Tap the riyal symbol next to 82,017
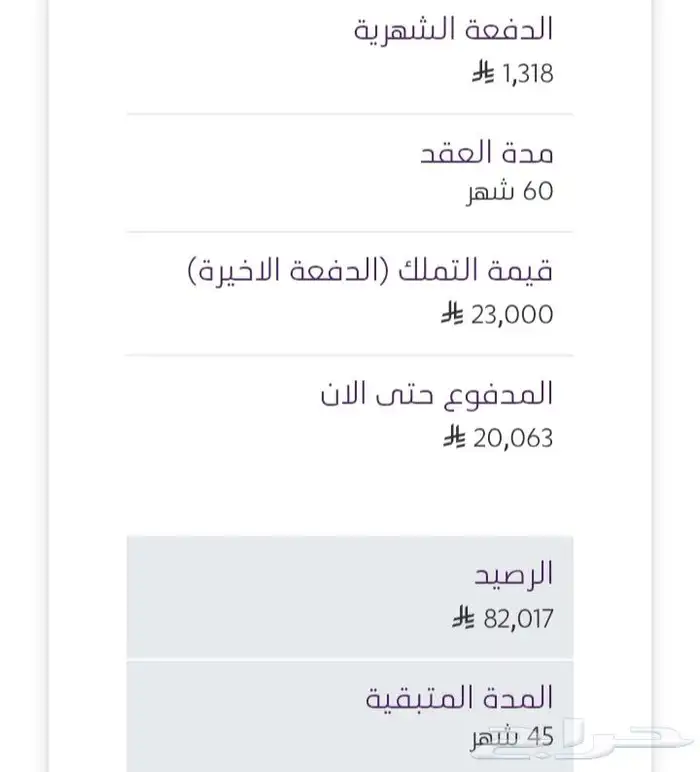The width and height of the screenshot is (700, 772). pyautogui.click(x=462, y=619)
